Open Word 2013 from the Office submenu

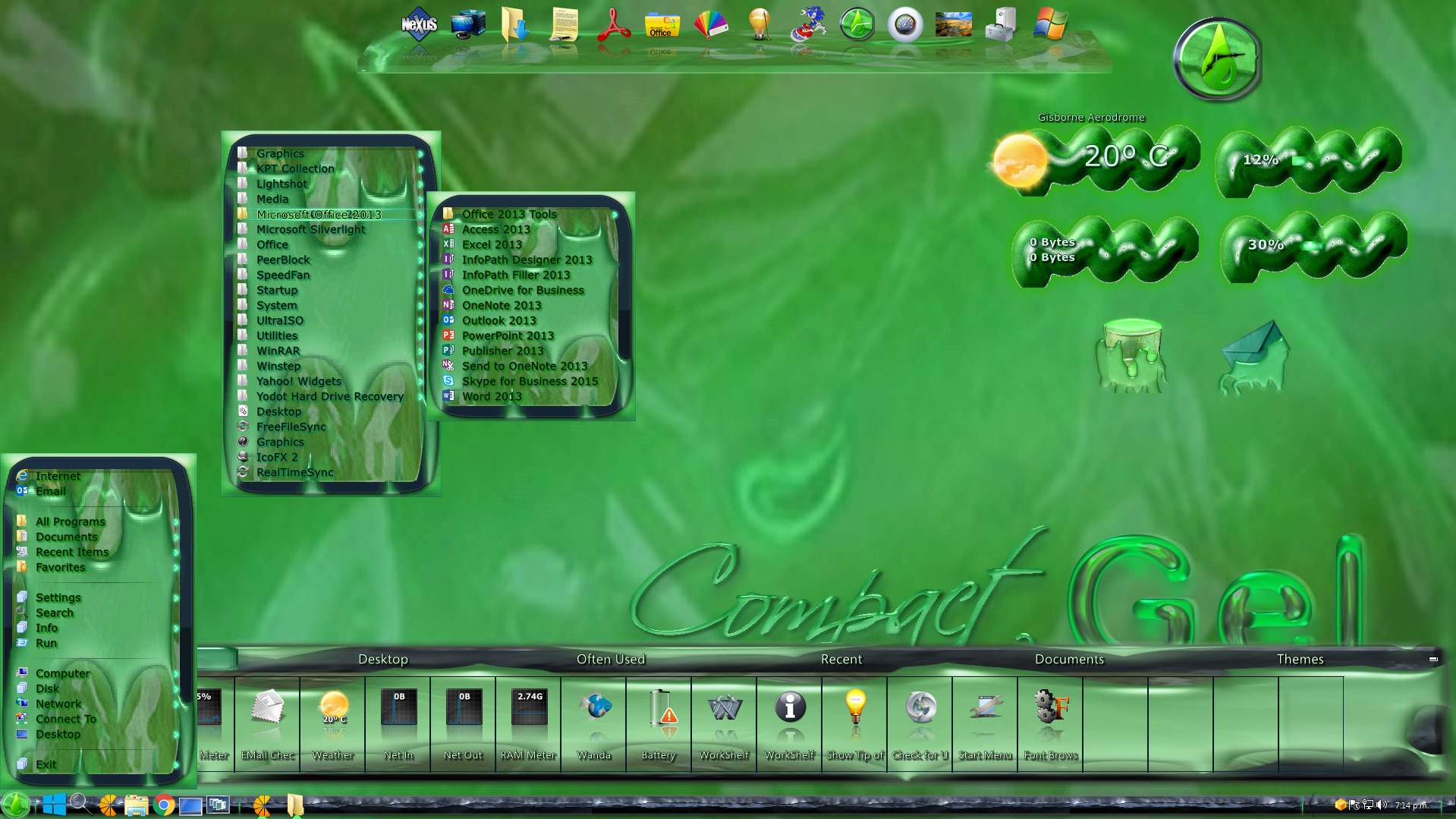click(x=492, y=396)
